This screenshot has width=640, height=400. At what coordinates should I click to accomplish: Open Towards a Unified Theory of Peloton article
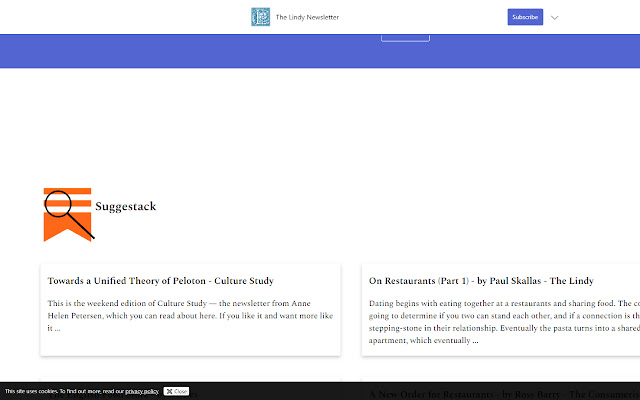point(160,281)
